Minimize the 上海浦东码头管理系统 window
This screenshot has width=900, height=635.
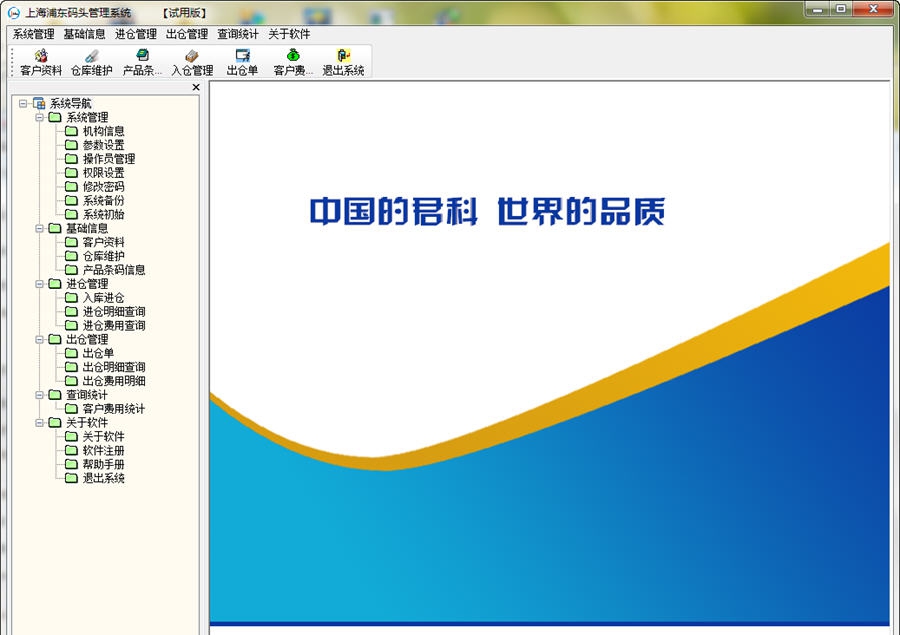[x=818, y=9]
